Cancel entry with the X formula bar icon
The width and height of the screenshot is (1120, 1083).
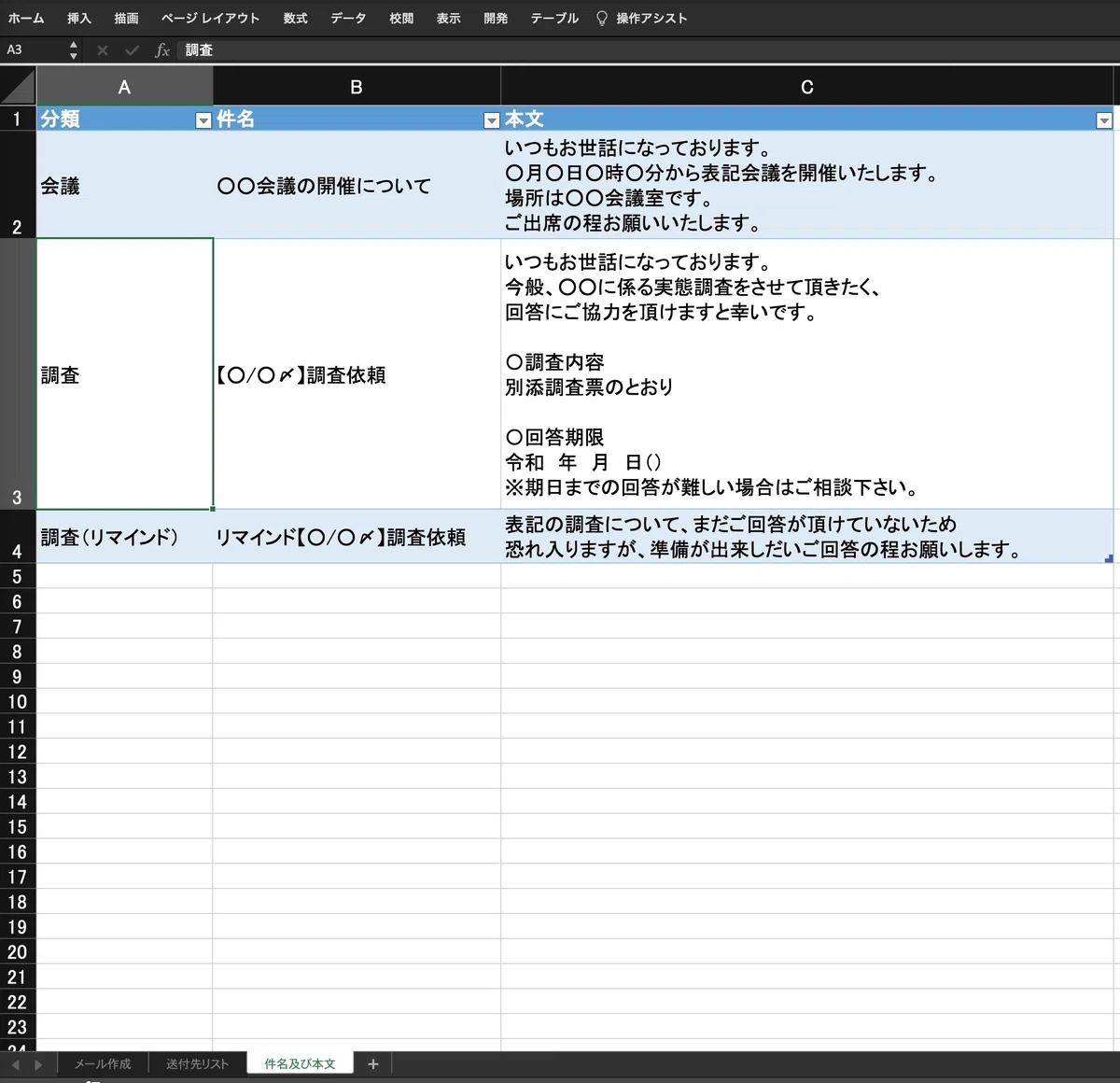point(103,49)
